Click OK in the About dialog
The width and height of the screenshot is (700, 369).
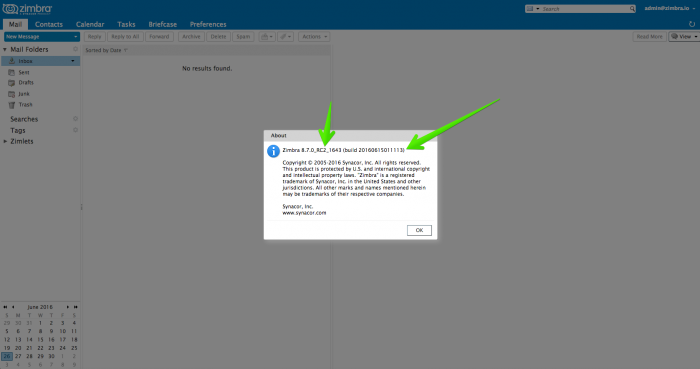click(419, 230)
